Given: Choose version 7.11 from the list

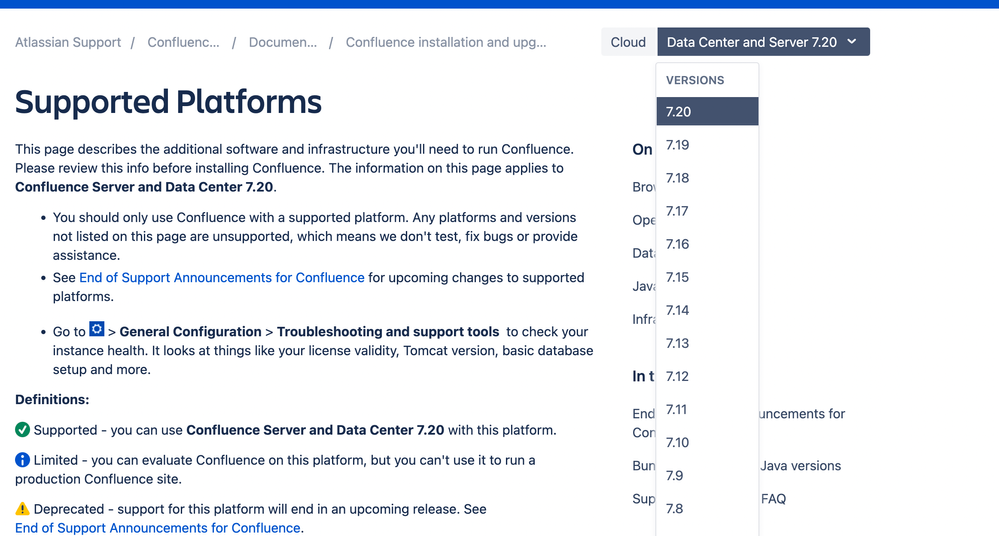Looking at the screenshot, I should [707, 410].
